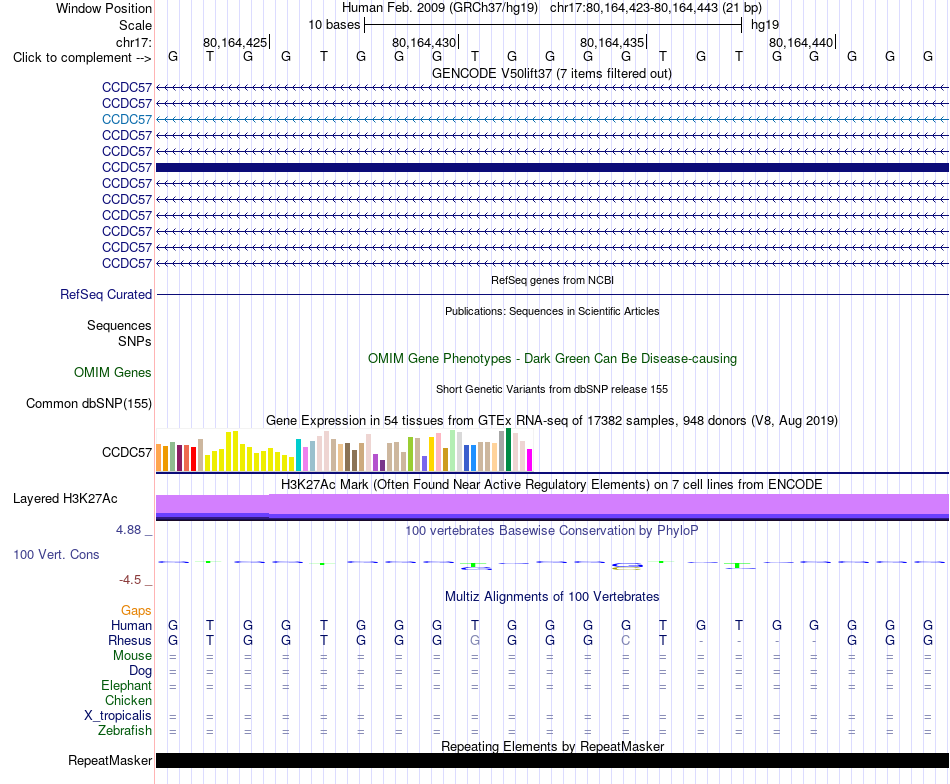Image resolution: width=950 pixels, height=784 pixels.
Task: Open the 'Multiz Alignments of 100 Vertebrates' title
Action: pos(552,597)
